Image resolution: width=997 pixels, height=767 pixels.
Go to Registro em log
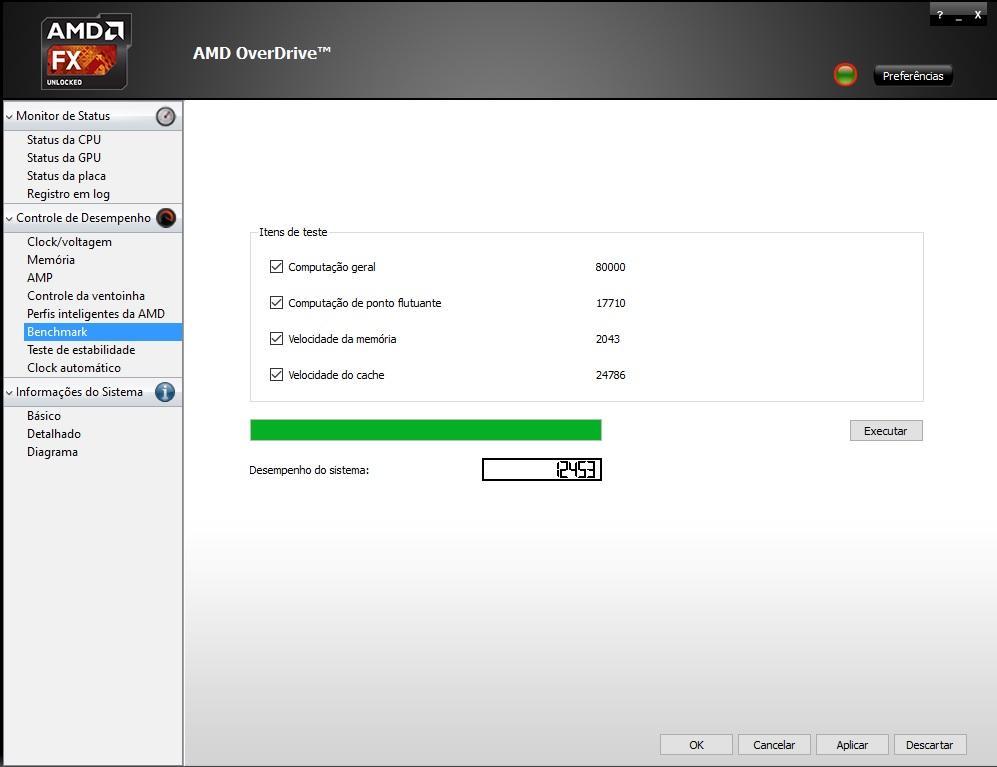coord(68,194)
